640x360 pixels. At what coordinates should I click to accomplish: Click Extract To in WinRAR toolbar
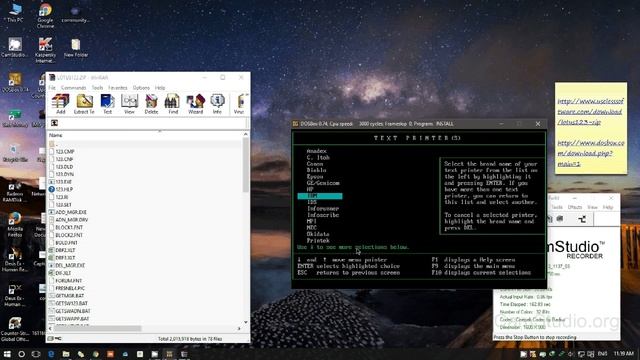[x=84, y=104]
